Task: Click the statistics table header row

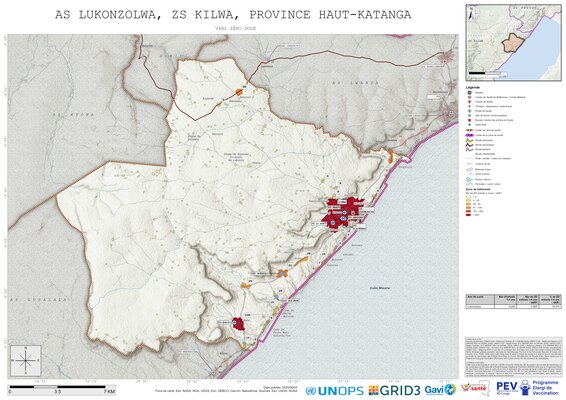Action: pyautogui.click(x=513, y=300)
